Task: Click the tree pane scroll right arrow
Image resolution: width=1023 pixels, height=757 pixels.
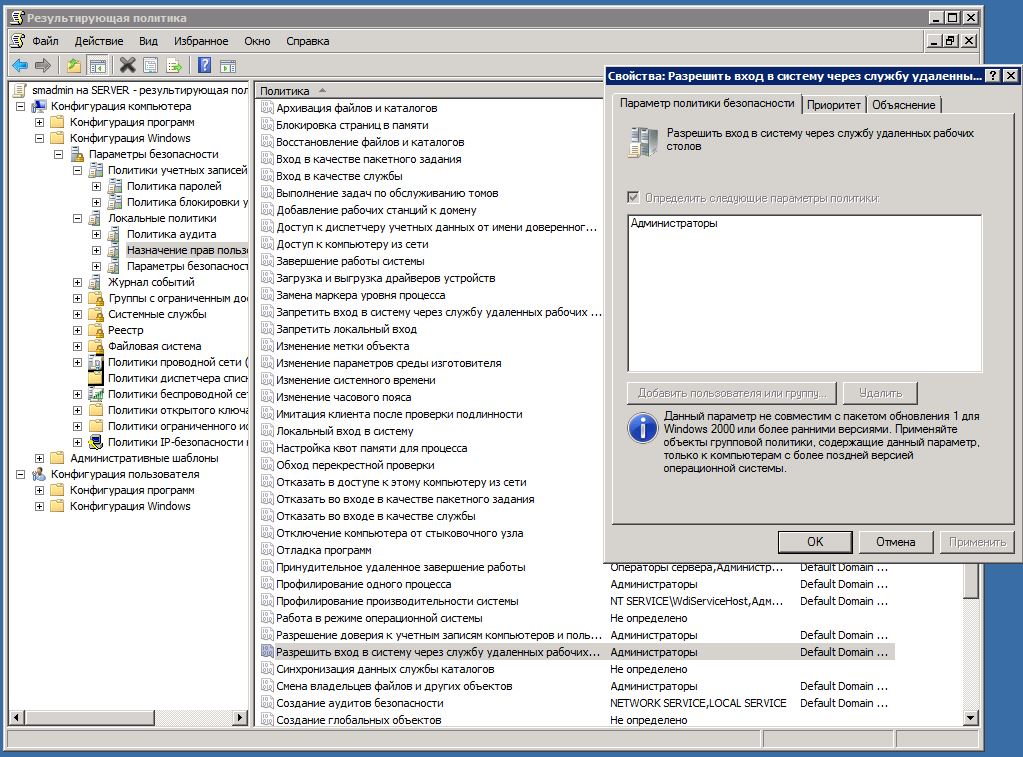Action: pyautogui.click(x=240, y=718)
